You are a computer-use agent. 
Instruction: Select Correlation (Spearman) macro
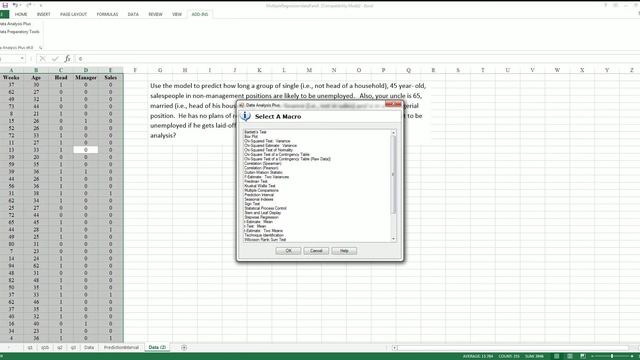pyautogui.click(x=263, y=163)
